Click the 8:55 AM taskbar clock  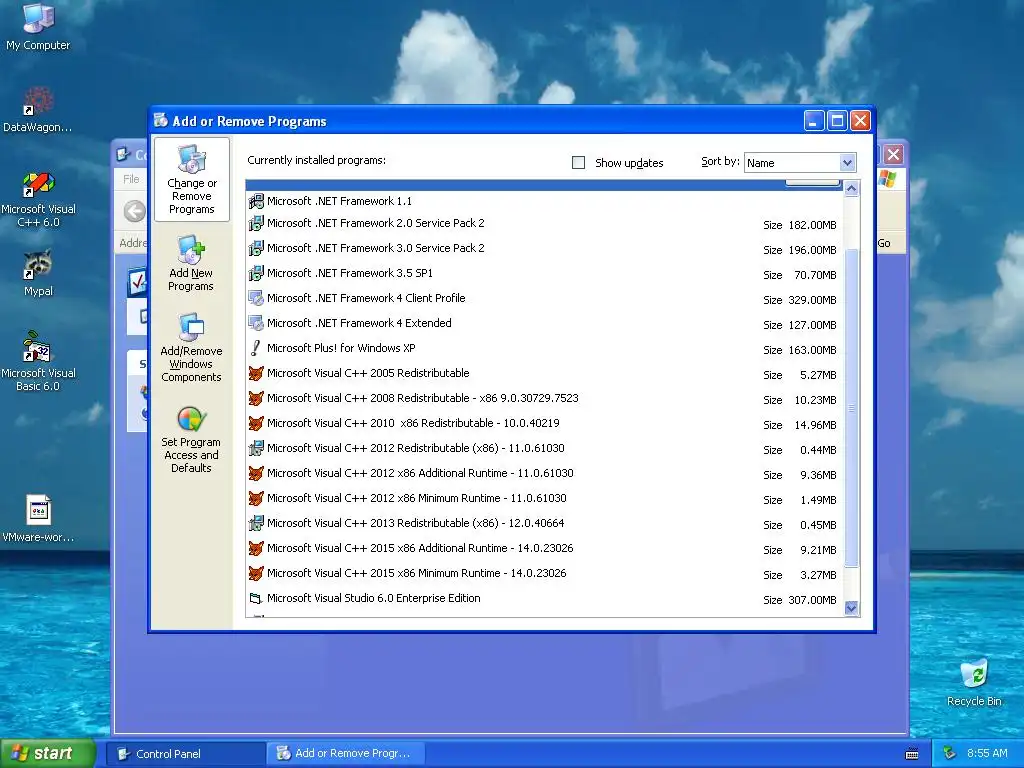click(x=987, y=754)
